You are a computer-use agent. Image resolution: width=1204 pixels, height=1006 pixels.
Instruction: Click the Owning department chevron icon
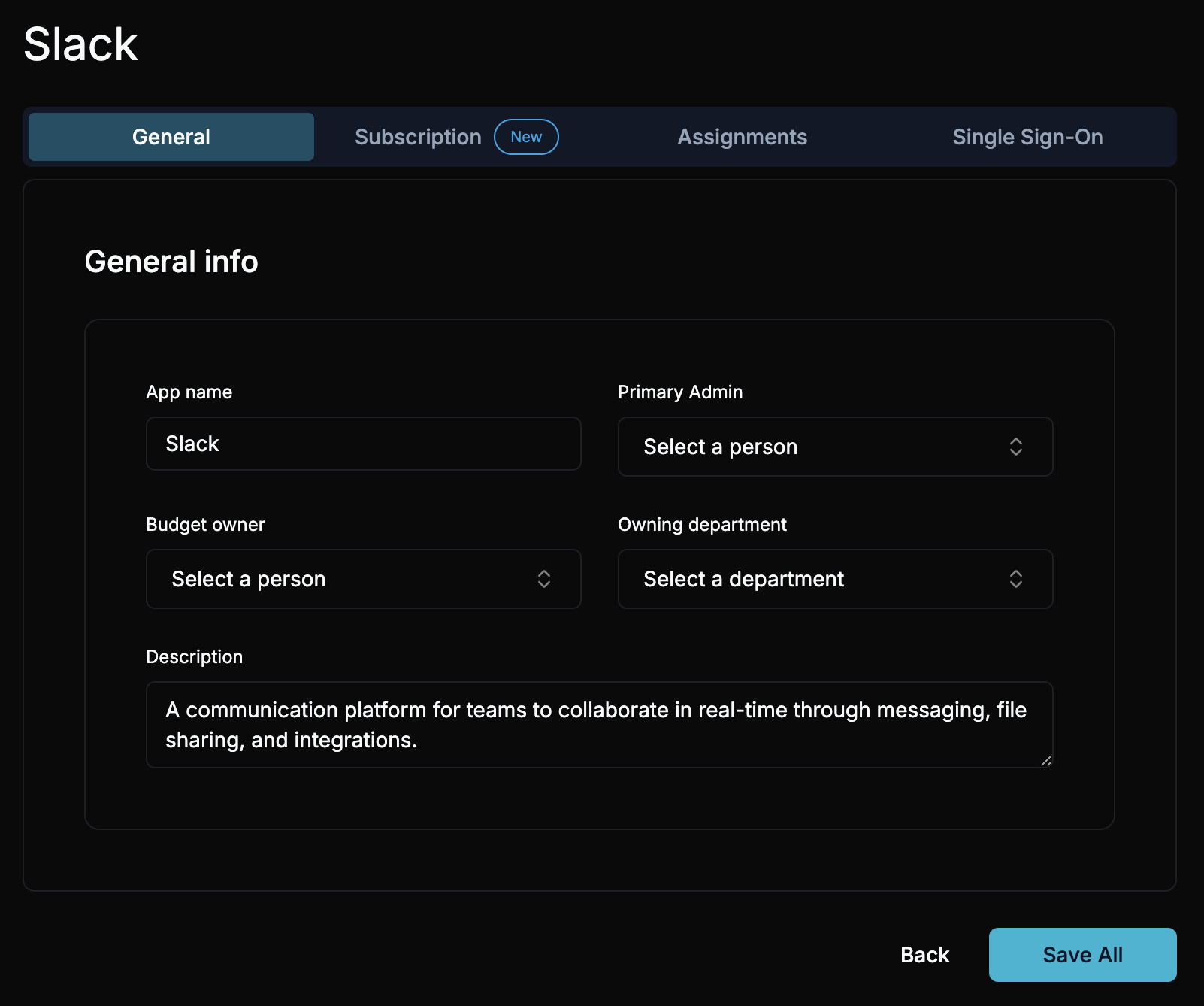point(1016,579)
